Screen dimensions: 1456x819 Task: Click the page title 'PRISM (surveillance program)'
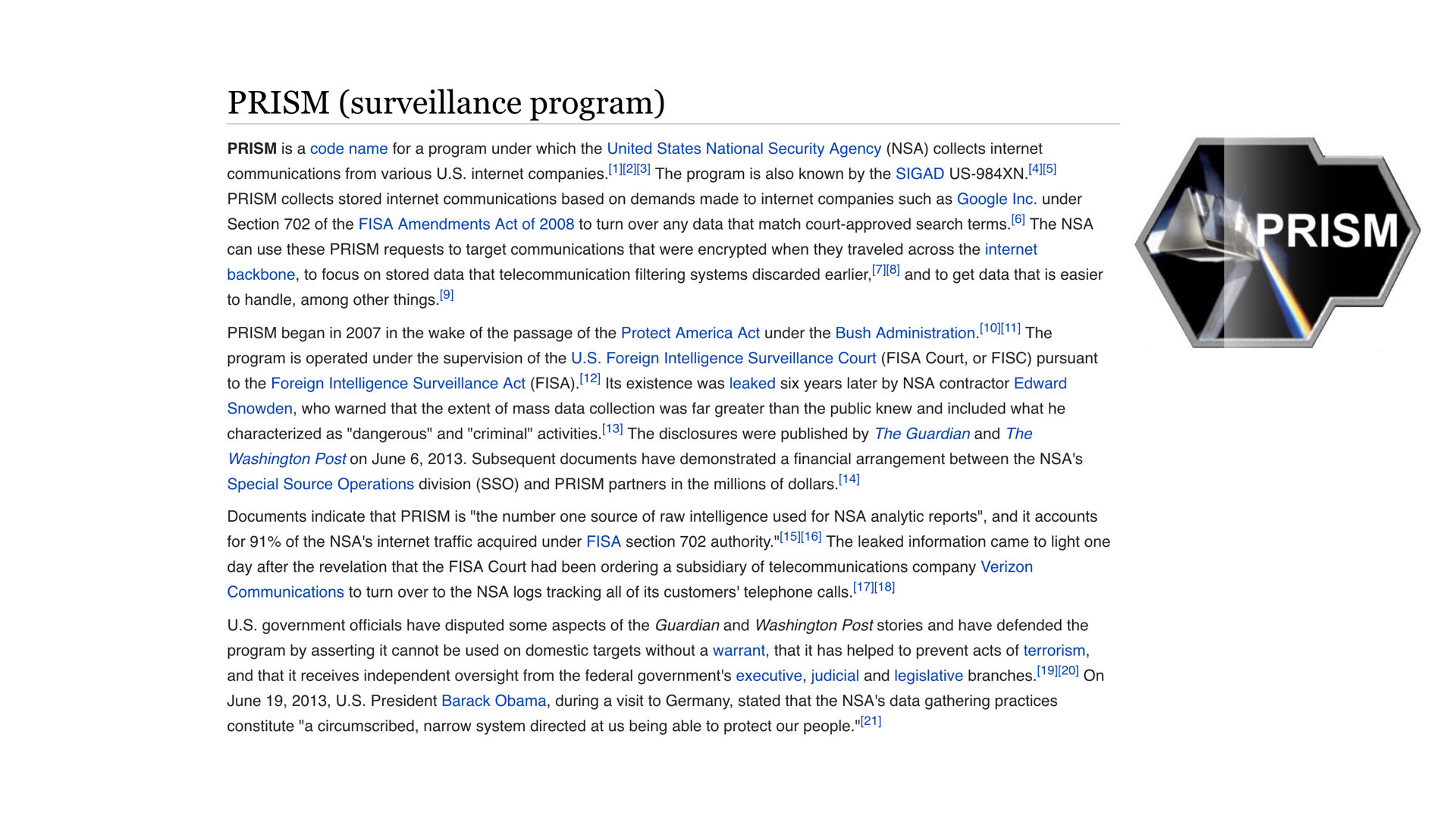(446, 103)
